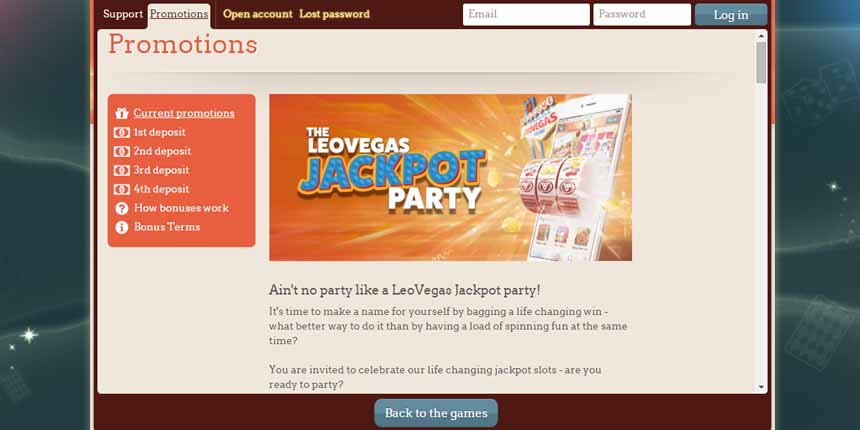Click the money icon next to 4th deposit

click(x=122, y=189)
